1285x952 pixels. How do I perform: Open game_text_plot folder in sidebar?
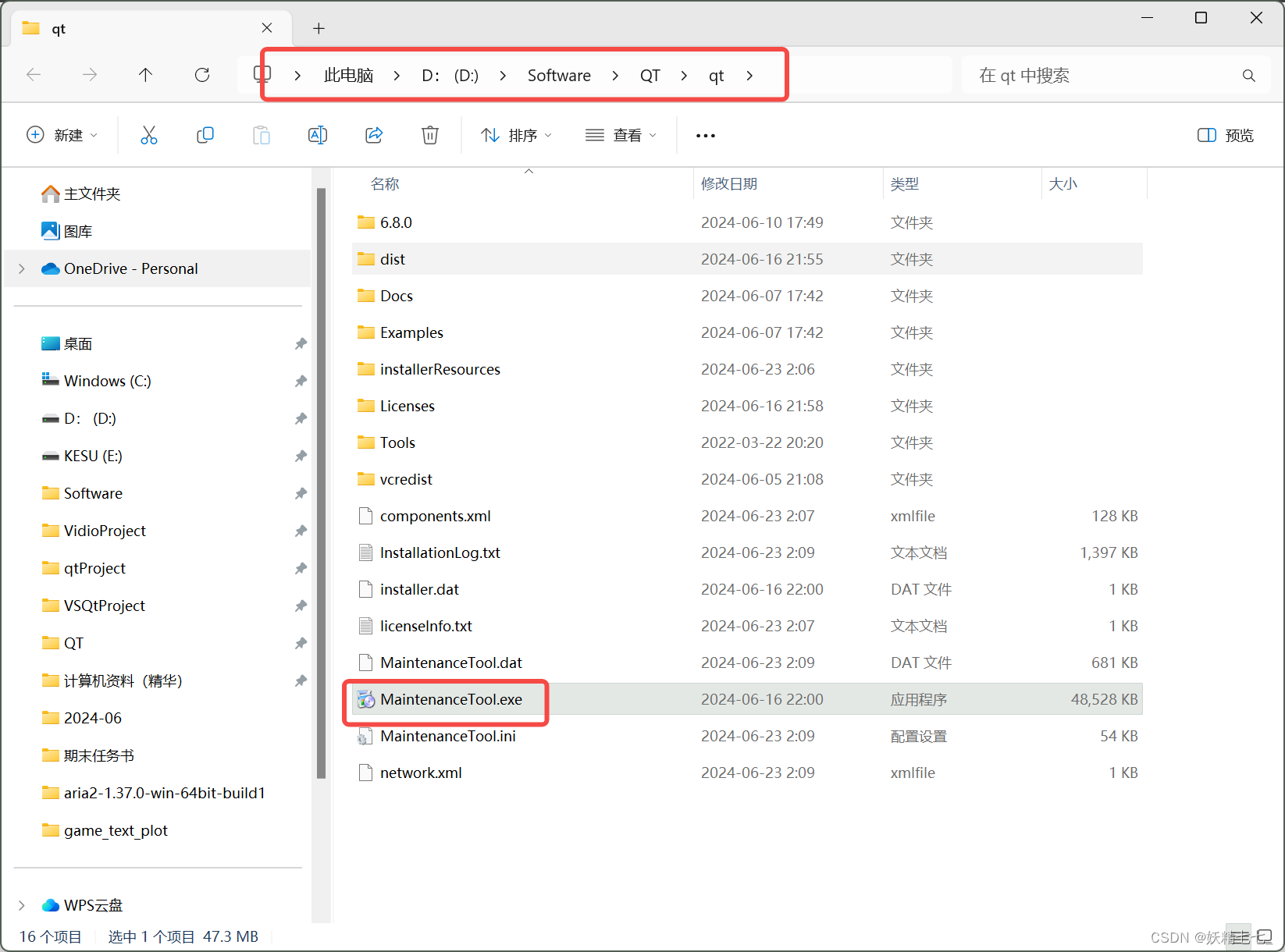pyautogui.click(x=105, y=830)
